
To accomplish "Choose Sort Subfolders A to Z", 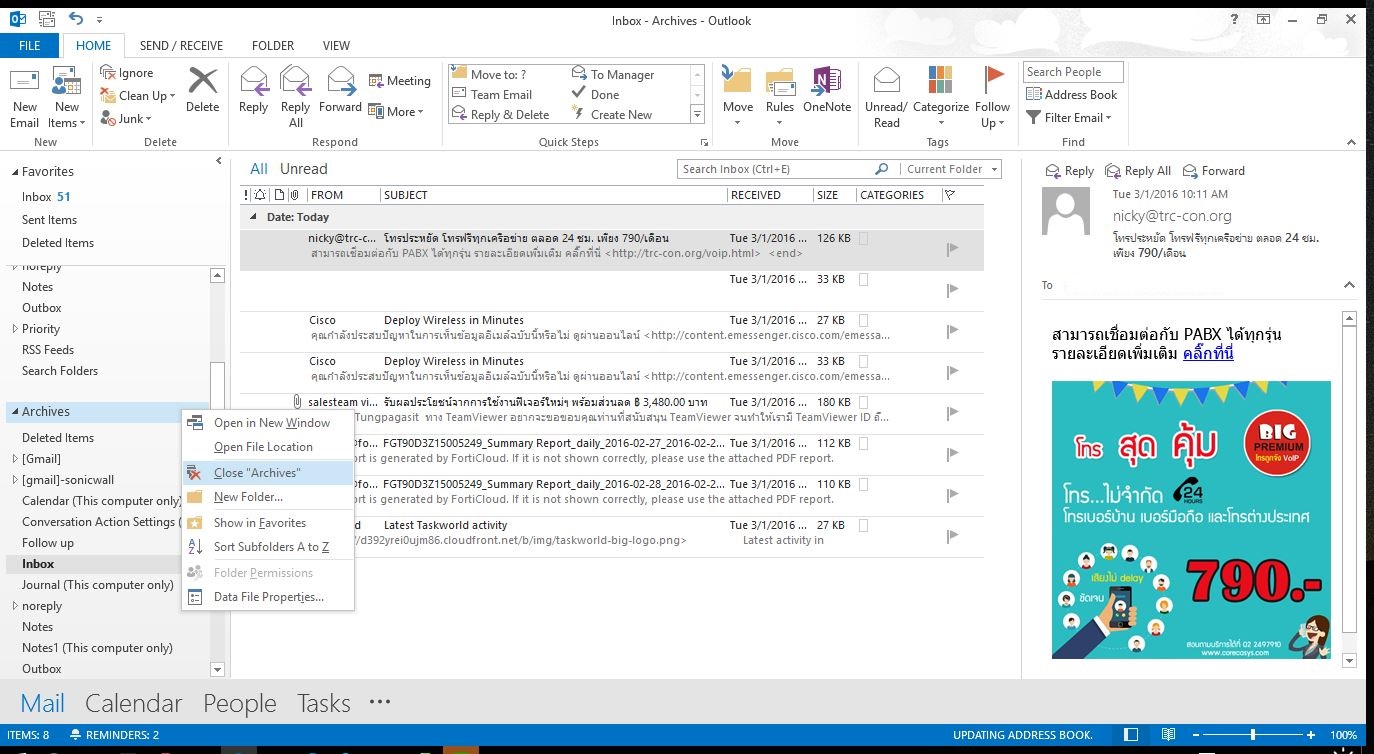I will click(268, 546).
